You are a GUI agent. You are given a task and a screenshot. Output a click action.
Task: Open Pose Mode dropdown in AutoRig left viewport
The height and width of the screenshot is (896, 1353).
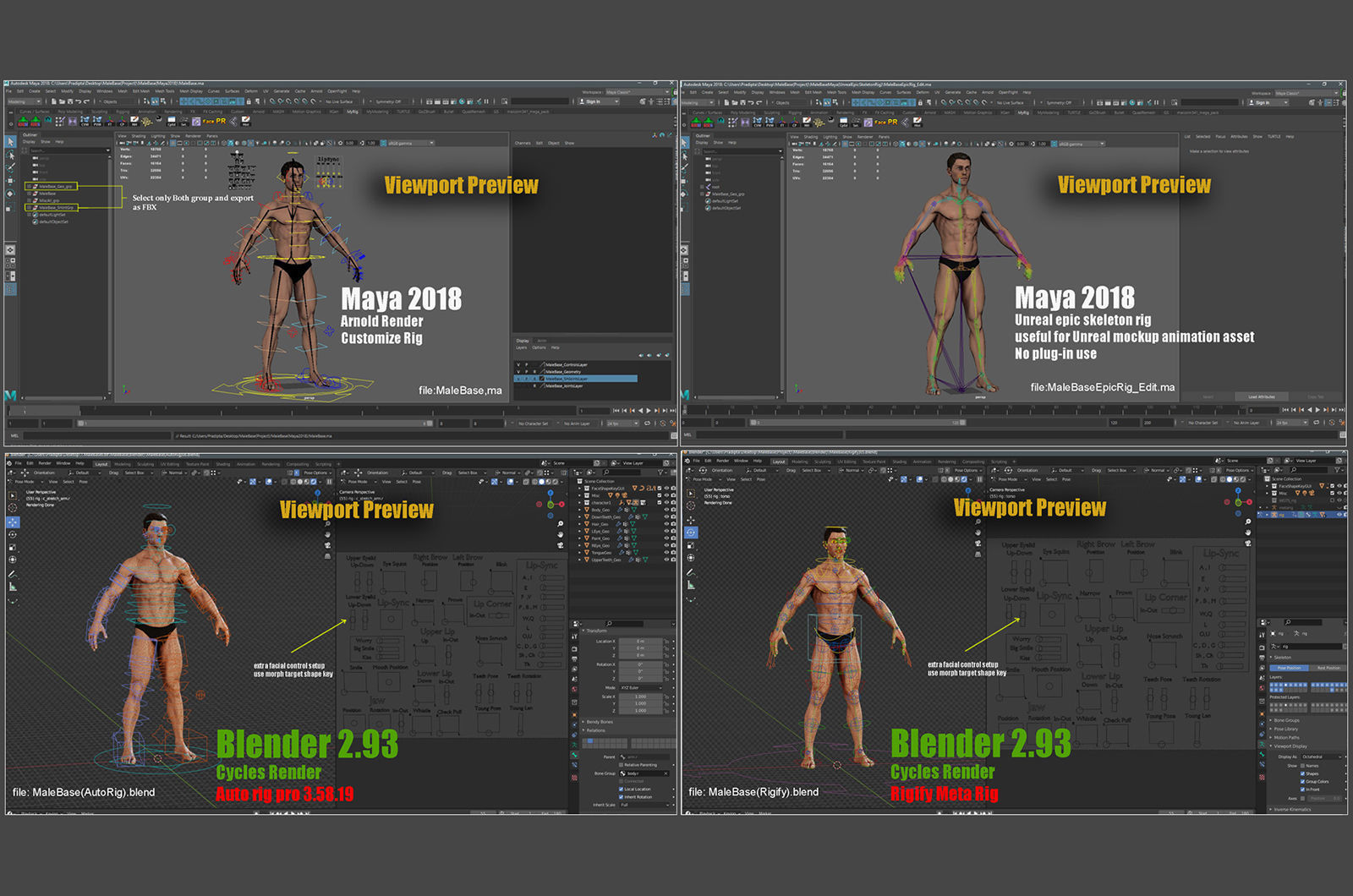click(x=25, y=482)
